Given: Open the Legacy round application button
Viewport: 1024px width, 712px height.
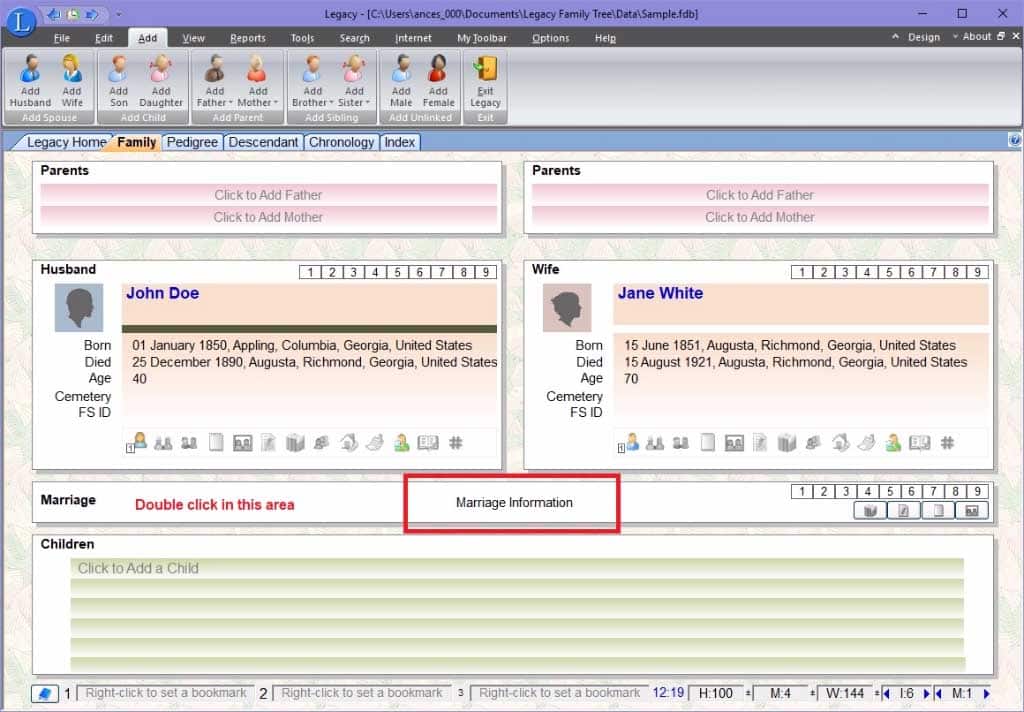Looking at the screenshot, I should [x=20, y=22].
